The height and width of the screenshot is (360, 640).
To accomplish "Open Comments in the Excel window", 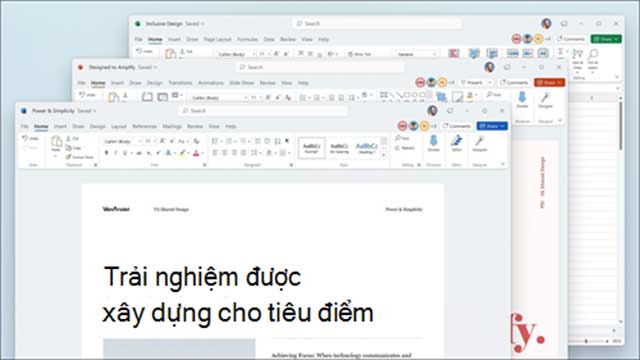I will (x=571, y=39).
